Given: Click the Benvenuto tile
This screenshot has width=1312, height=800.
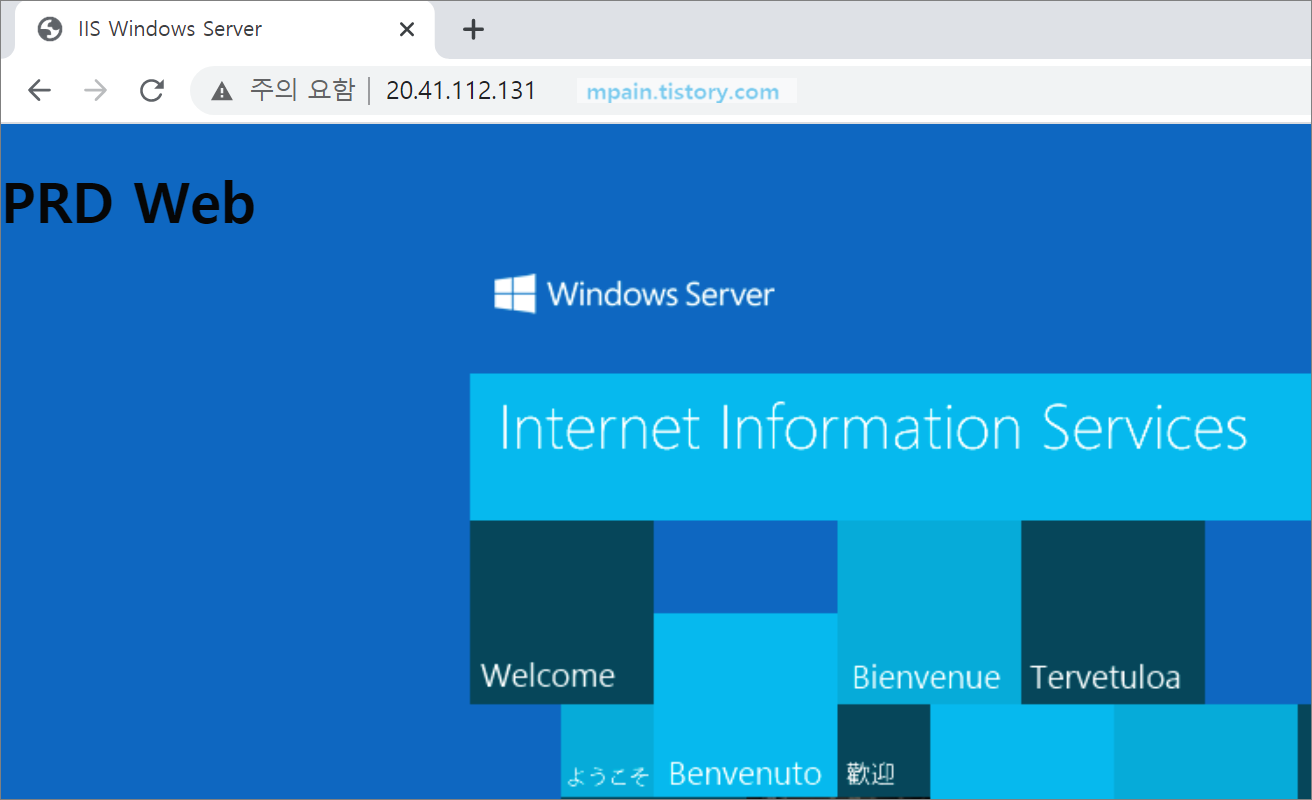Looking at the screenshot, I should point(745,705).
